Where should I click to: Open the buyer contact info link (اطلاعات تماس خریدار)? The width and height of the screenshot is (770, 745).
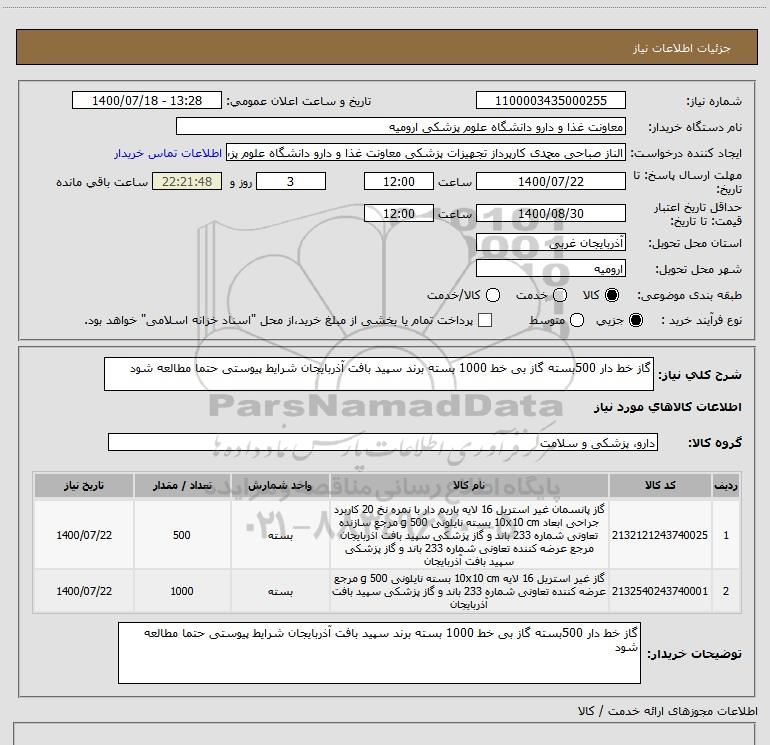[x=168, y=153]
